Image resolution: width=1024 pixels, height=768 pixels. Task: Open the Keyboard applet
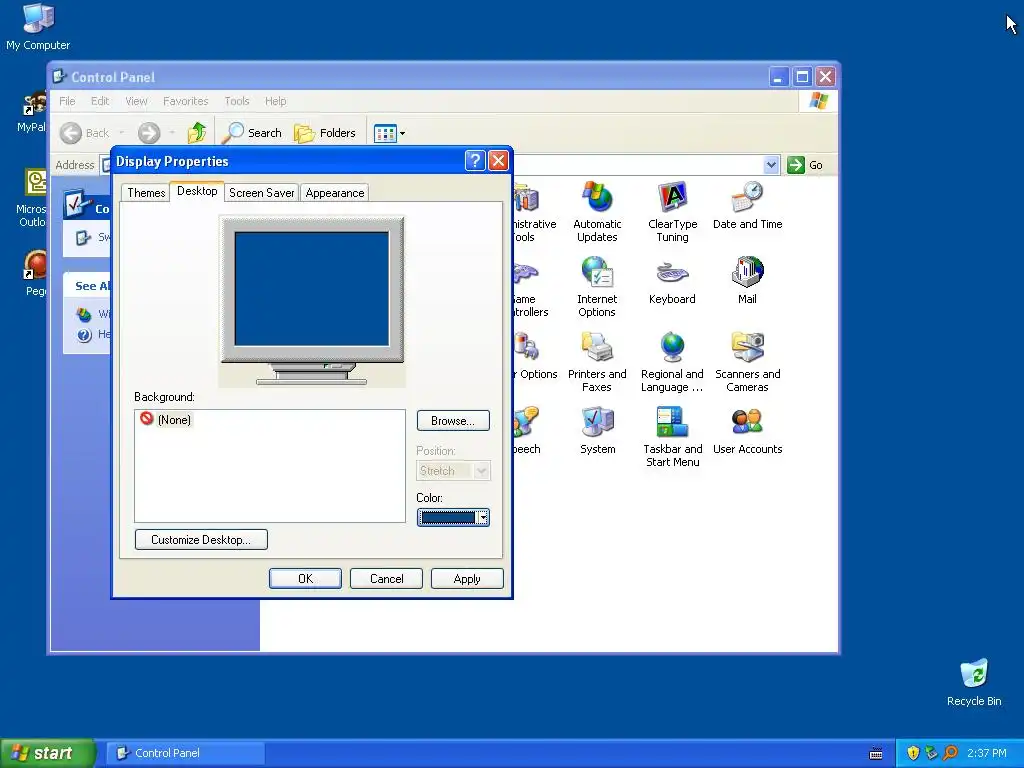tap(672, 281)
